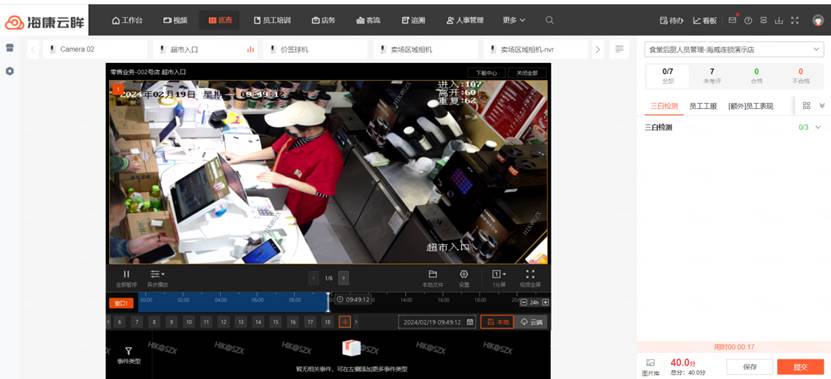Toggle the grid view icon beside the tabs
This screenshot has height=379, width=831.
[807, 105]
